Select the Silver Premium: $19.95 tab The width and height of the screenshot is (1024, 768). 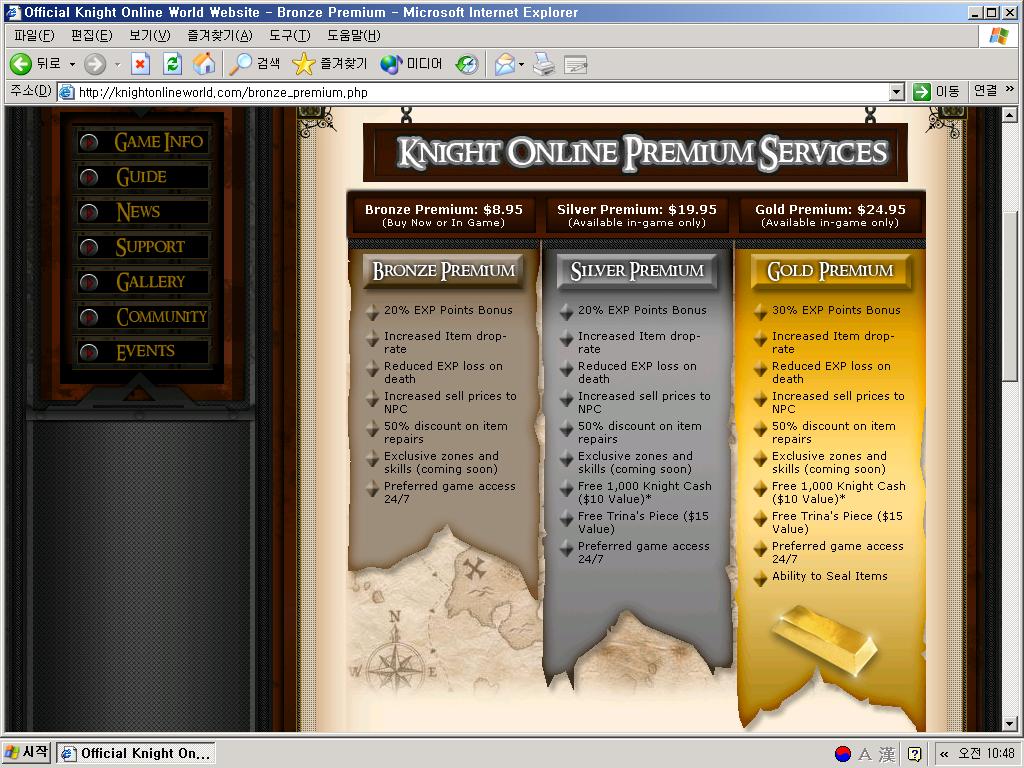coord(637,215)
